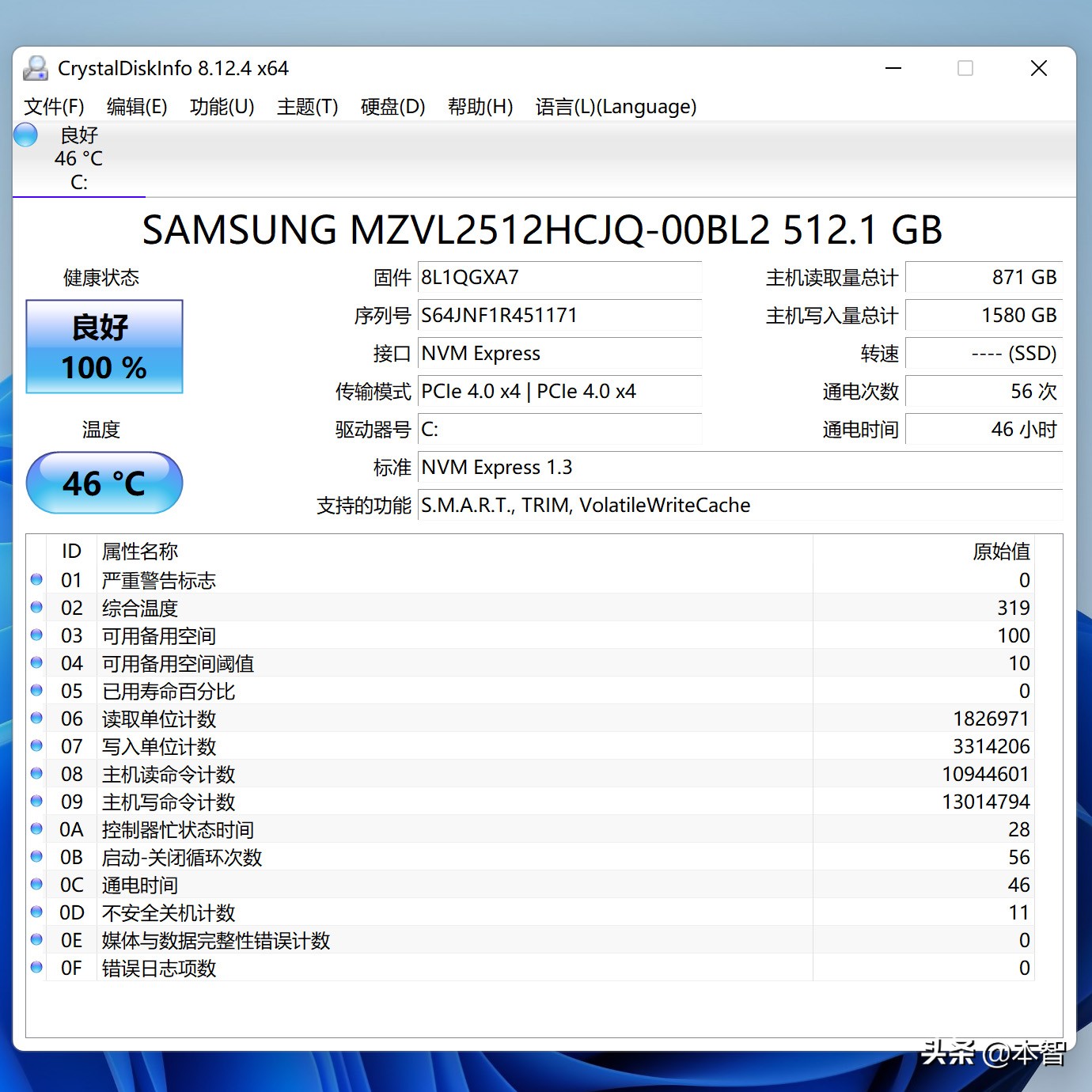The height and width of the screenshot is (1092, 1092).
Task: Click status dot of attribute 01 严重警告标志
Action: [36, 580]
